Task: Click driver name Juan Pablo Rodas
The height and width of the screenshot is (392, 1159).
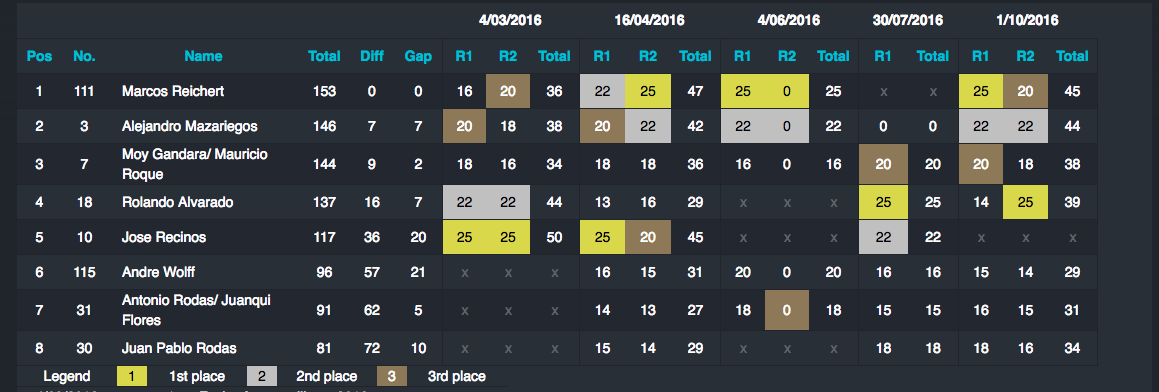Action: pos(179,348)
